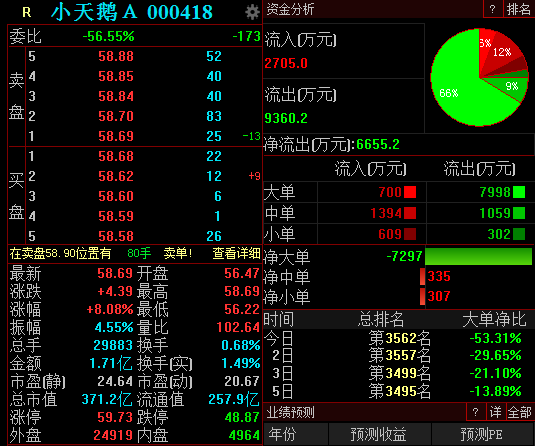Image resolution: width=535 pixels, height=446 pixels.
Task: Open help for 资金分析 panel
Action: (493, 9)
